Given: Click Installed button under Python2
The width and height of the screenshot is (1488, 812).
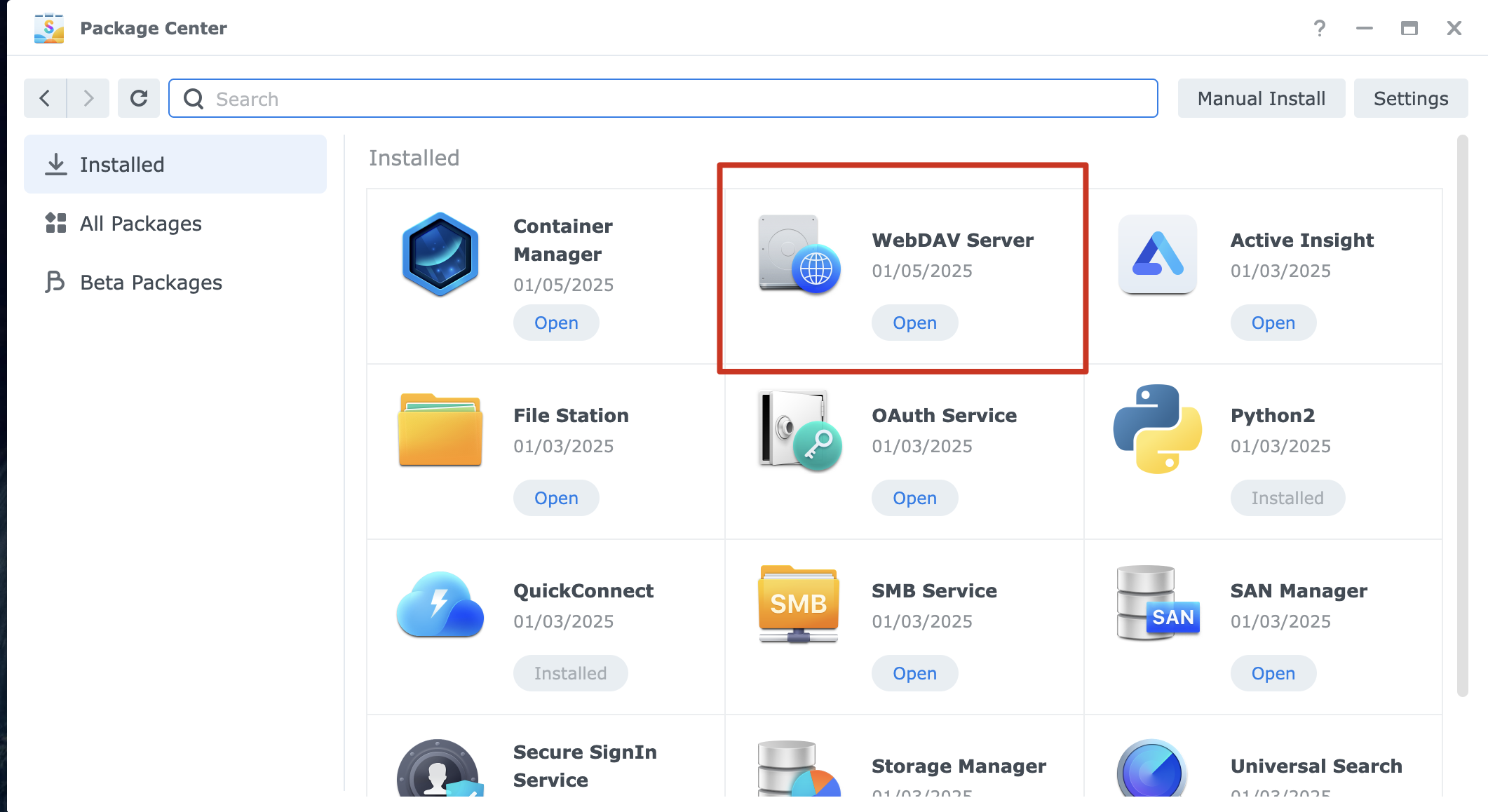Looking at the screenshot, I should tap(1287, 498).
